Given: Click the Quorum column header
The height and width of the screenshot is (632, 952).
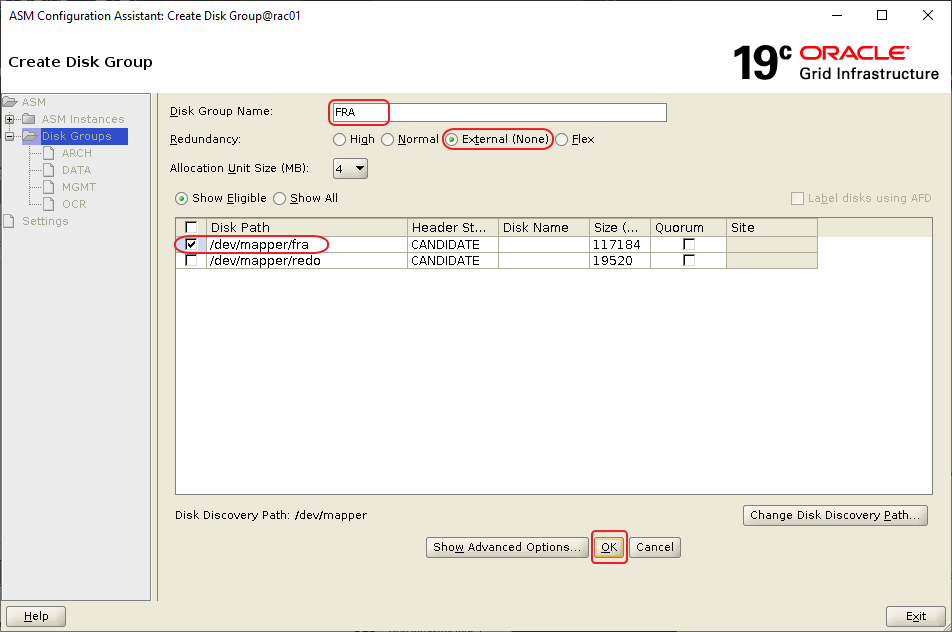Looking at the screenshot, I should pos(688,228).
